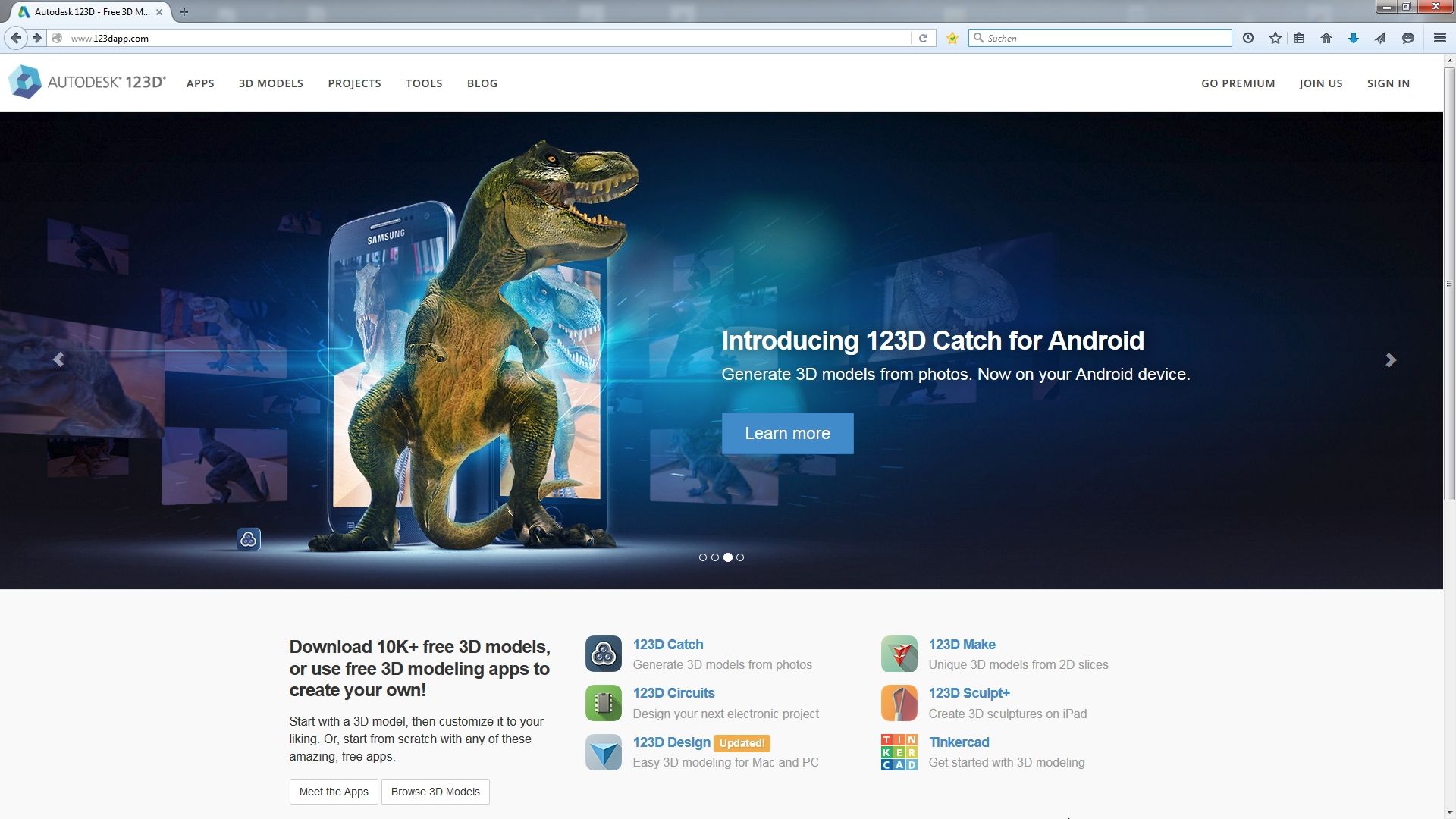Click the 123D Catch badge in the banner
Screen dimensions: 1456x819
249,539
